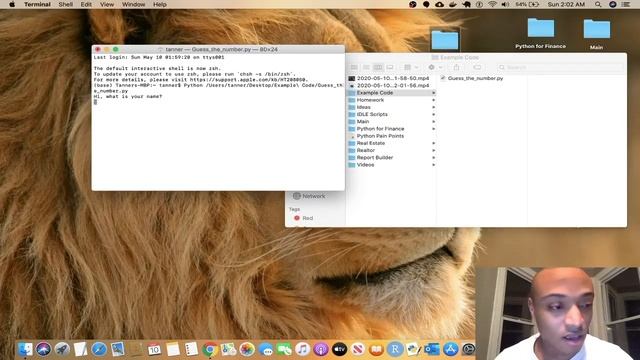Switch Finder to list view
The image size is (640, 360).
pos(366,67)
